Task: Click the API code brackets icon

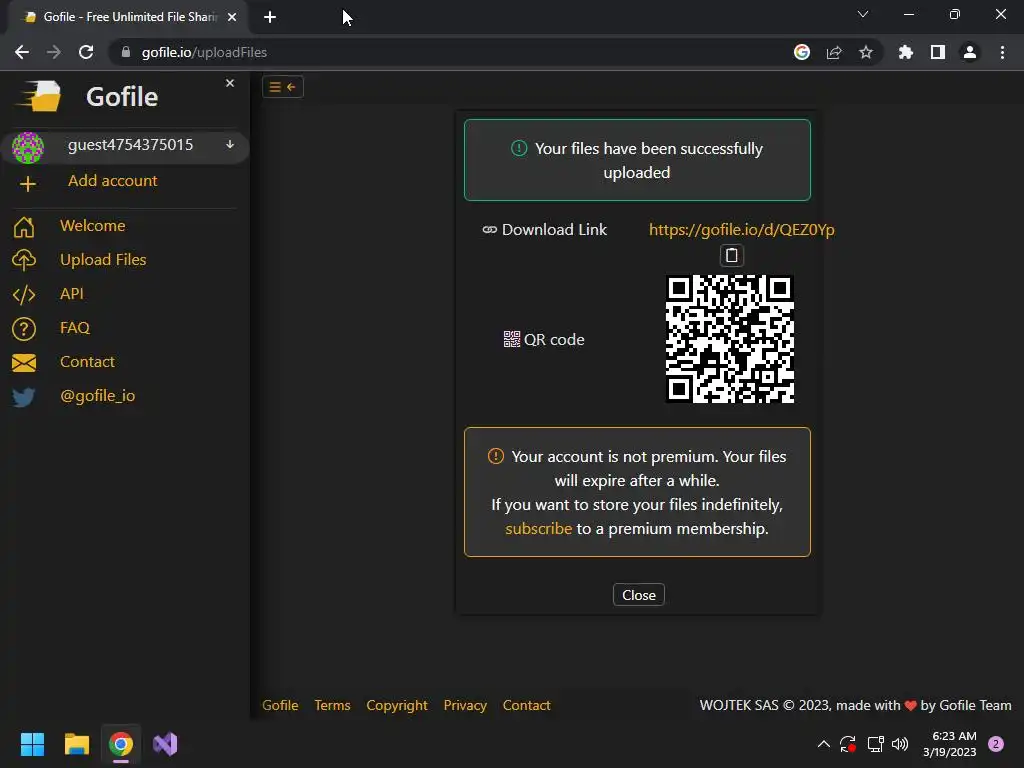Action: click(x=24, y=295)
